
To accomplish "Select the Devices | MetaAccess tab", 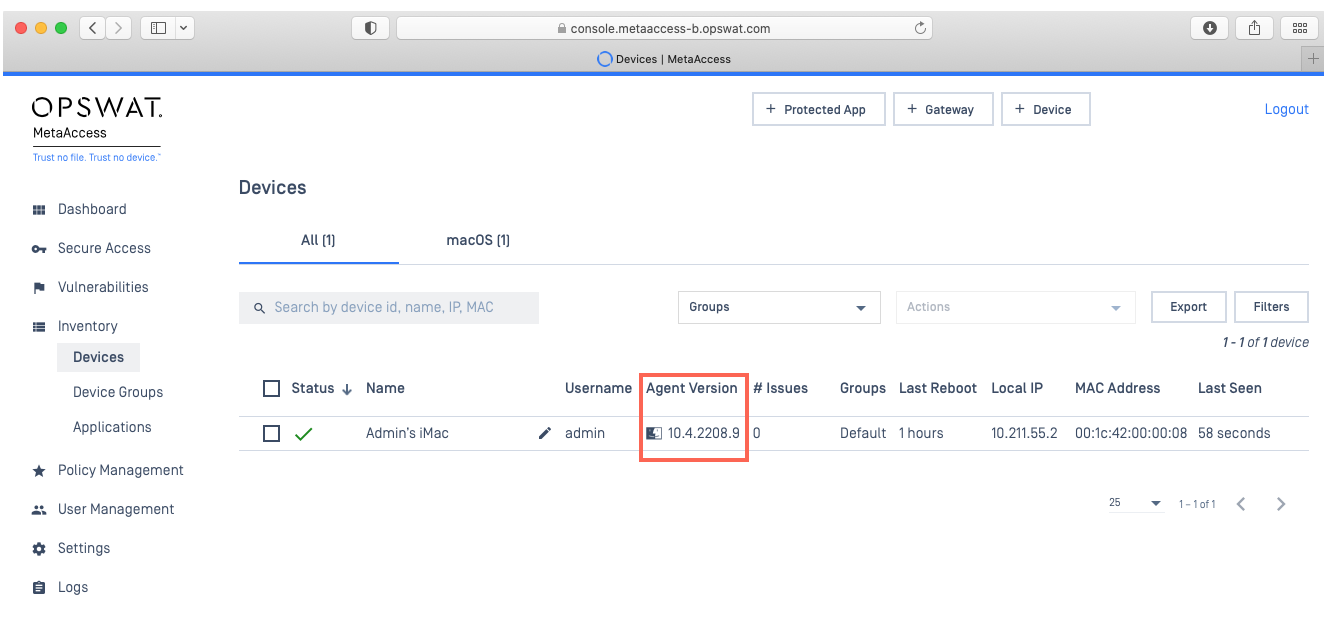I will point(664,59).
